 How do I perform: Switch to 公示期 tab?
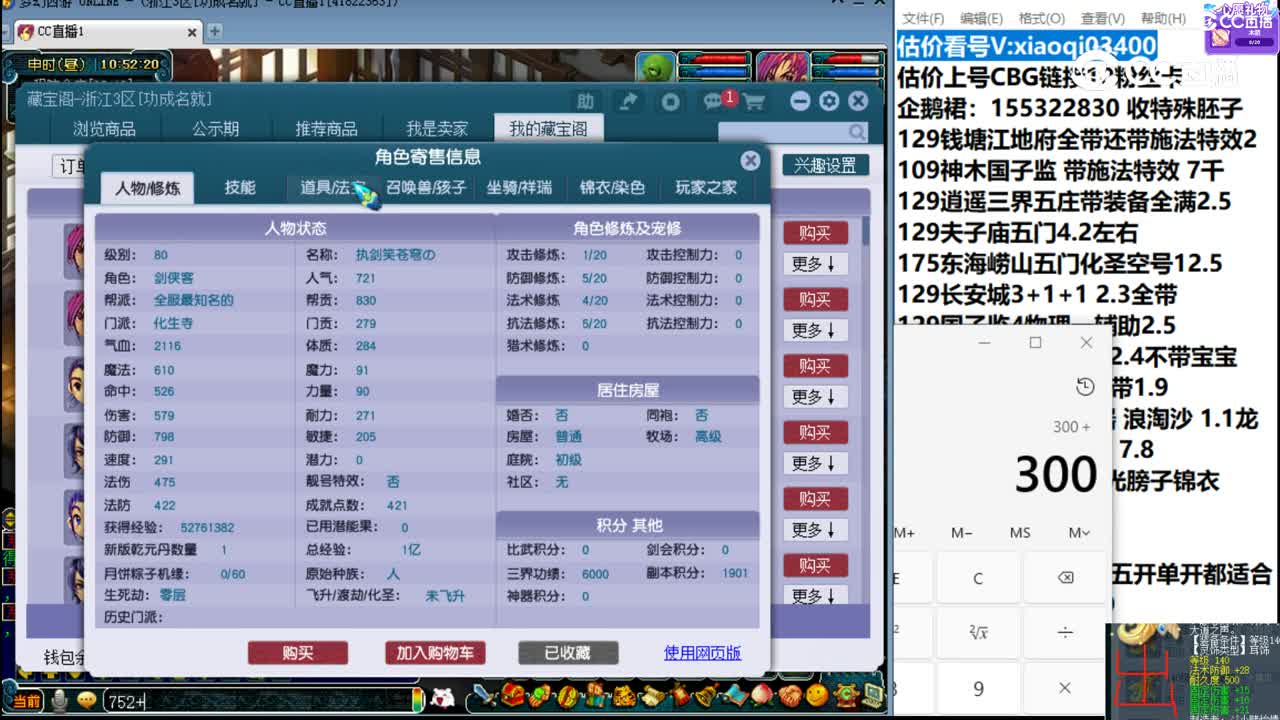215,129
